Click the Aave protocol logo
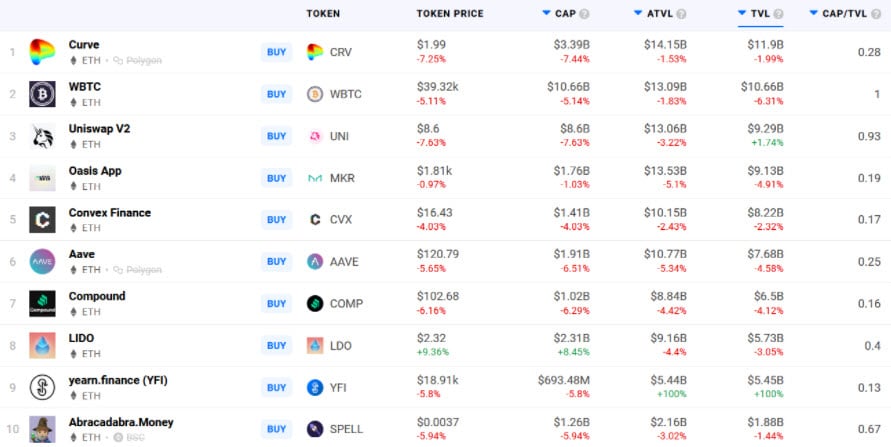This screenshot has width=891, height=447. point(42,262)
